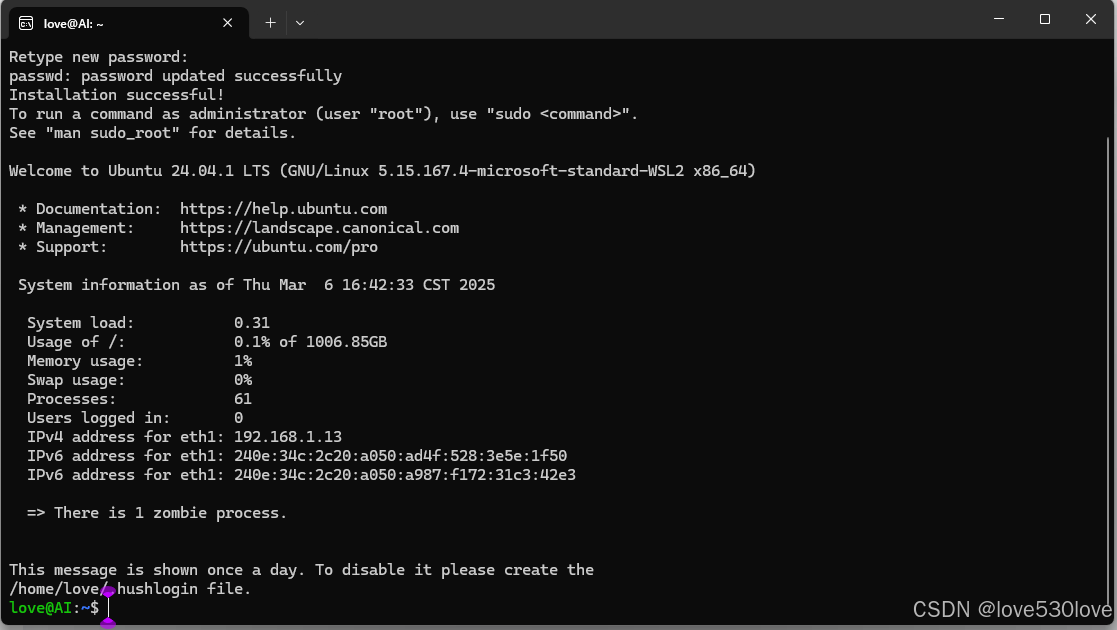Close the love@AI: ~ tab
Viewport: 1117px width, 630px height.
tap(227, 23)
